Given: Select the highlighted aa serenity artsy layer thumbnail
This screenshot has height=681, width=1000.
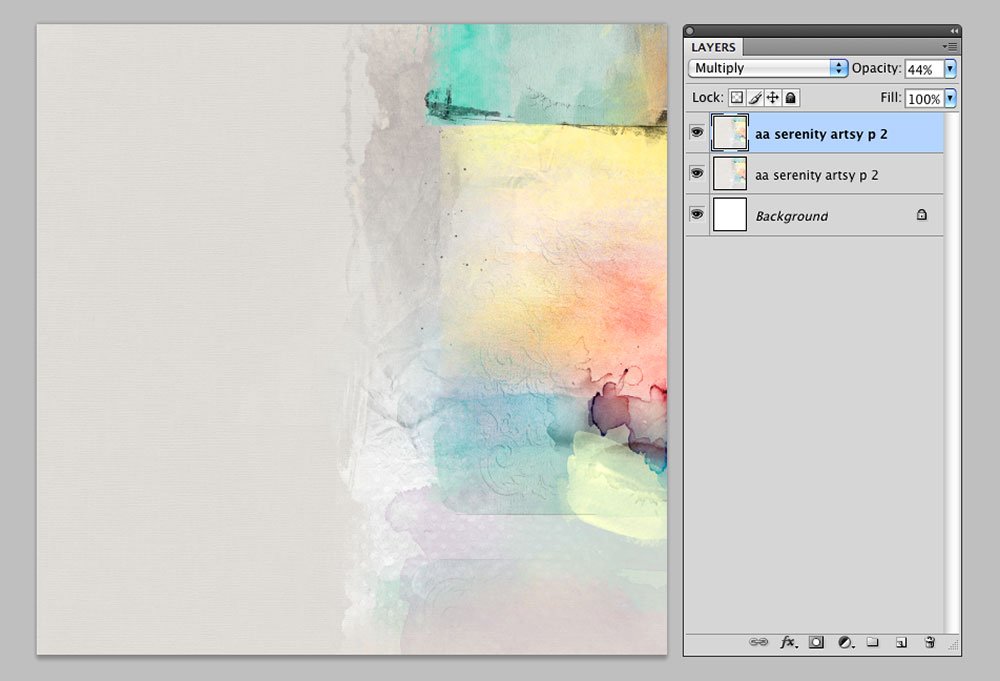Looking at the screenshot, I should click(730, 133).
